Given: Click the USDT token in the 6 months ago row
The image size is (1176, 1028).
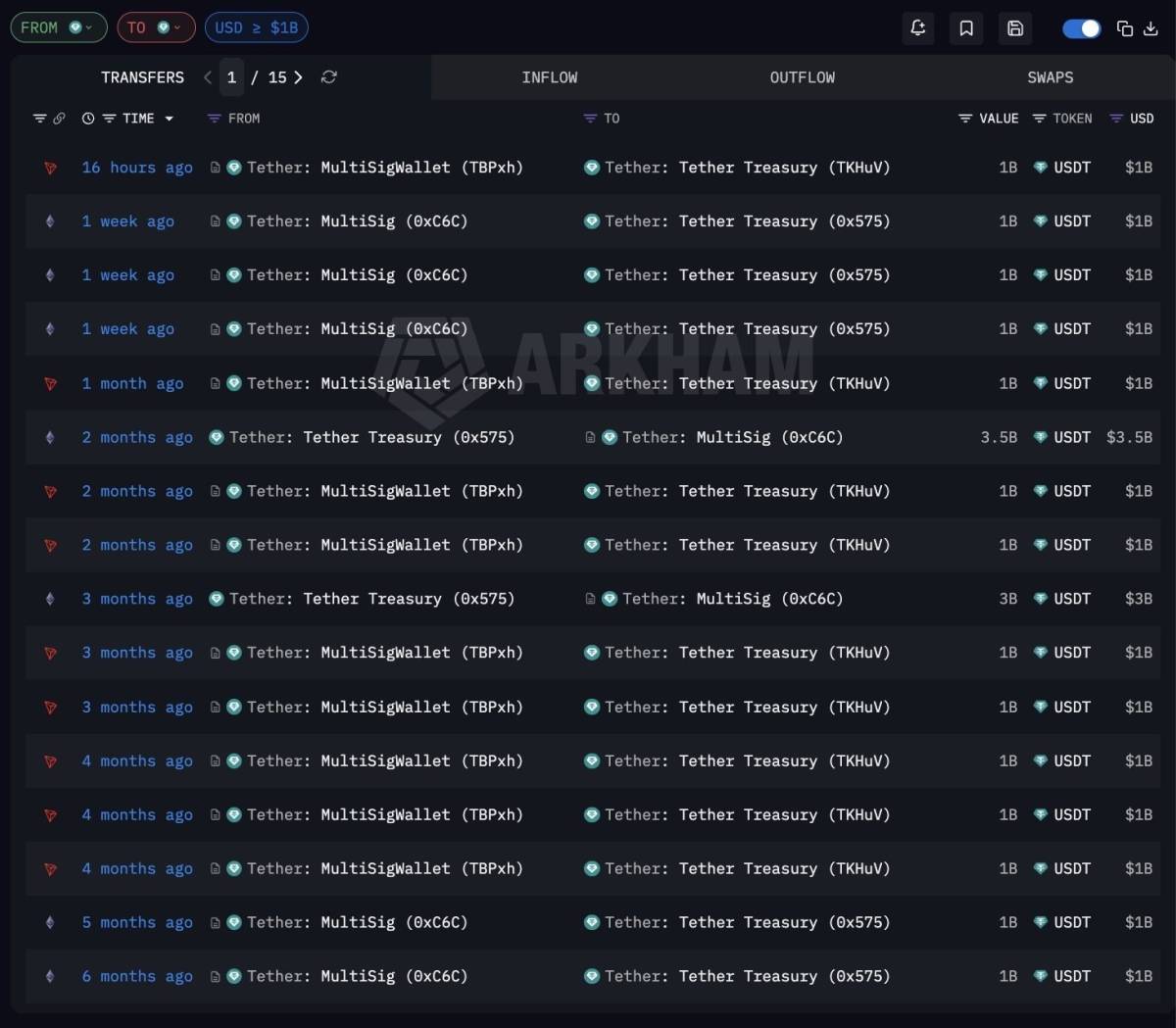Looking at the screenshot, I should (x=1062, y=977).
